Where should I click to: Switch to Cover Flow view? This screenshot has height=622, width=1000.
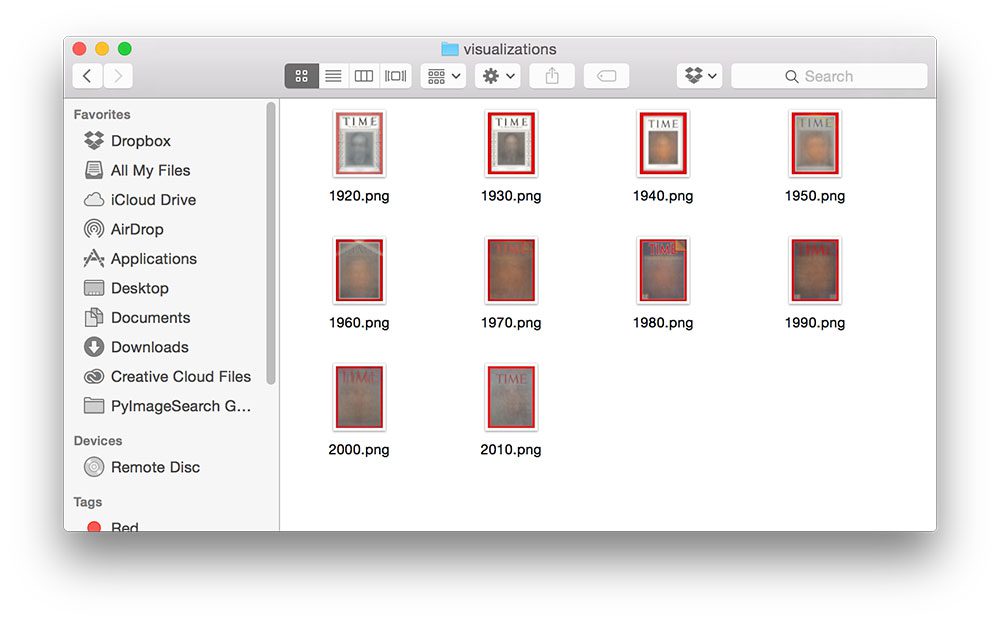coord(396,76)
